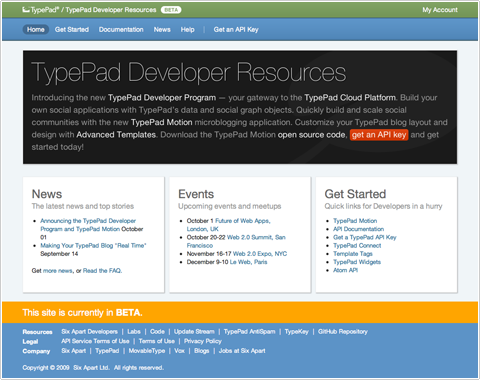Open Code footer link
Viewport: 480px width, 380px height.
pyautogui.click(x=157, y=332)
